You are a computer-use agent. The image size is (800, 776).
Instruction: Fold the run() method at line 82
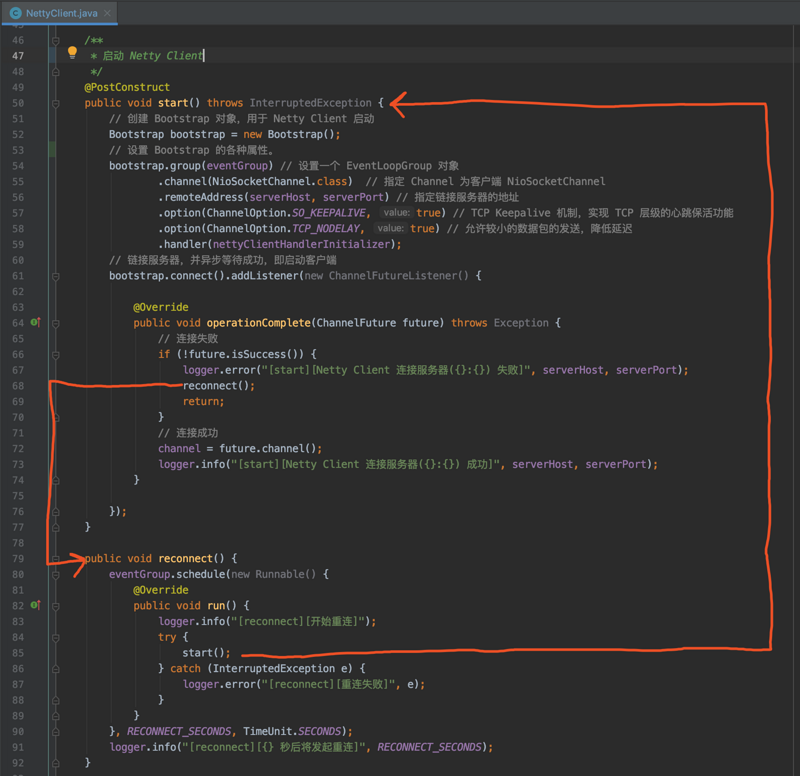56,605
